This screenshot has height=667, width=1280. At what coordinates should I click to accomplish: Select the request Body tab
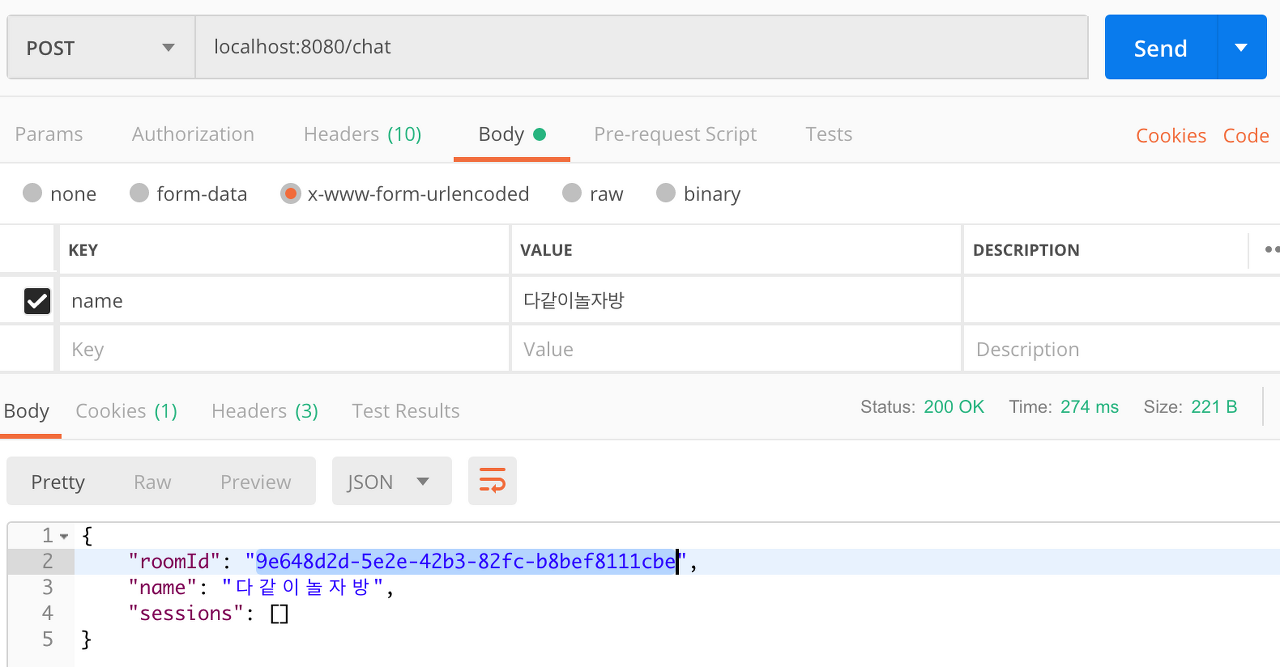(511, 134)
